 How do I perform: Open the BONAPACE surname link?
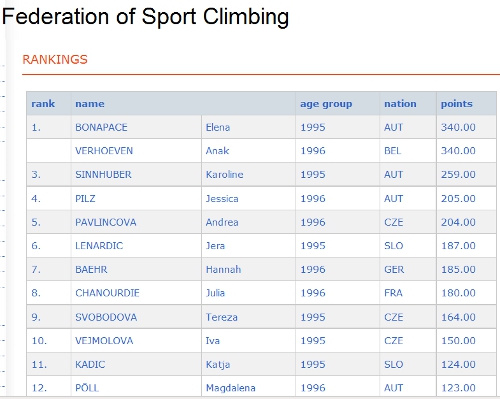[x=101, y=127]
